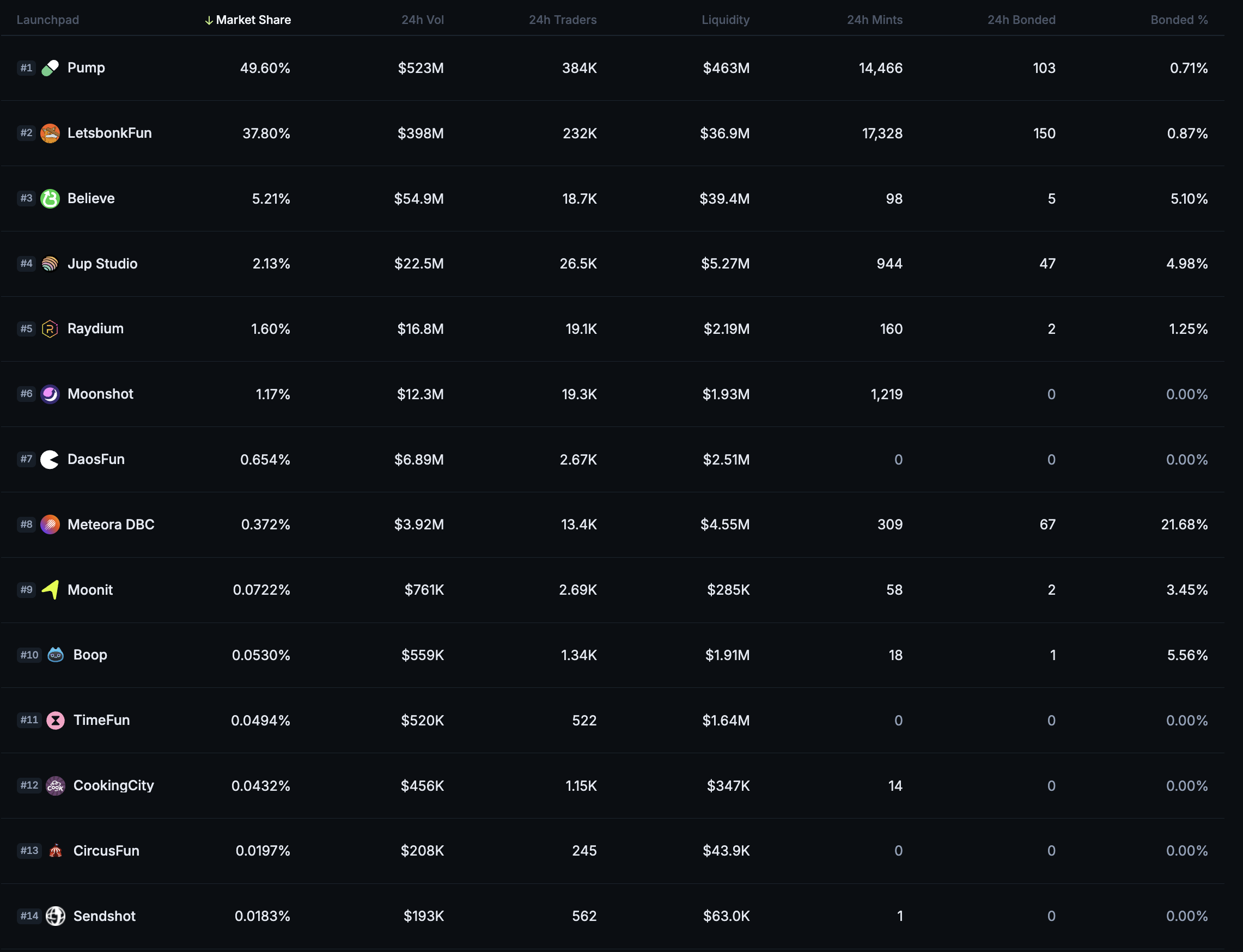Click the LetsbonkFun dog icon
The width and height of the screenshot is (1243, 952).
50,133
